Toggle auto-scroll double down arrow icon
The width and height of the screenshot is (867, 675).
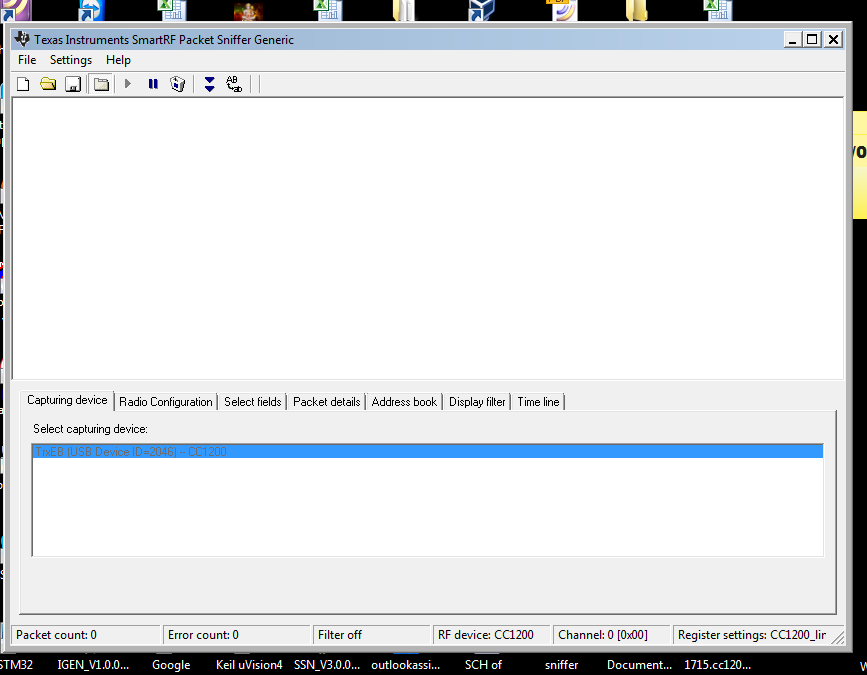(x=210, y=84)
